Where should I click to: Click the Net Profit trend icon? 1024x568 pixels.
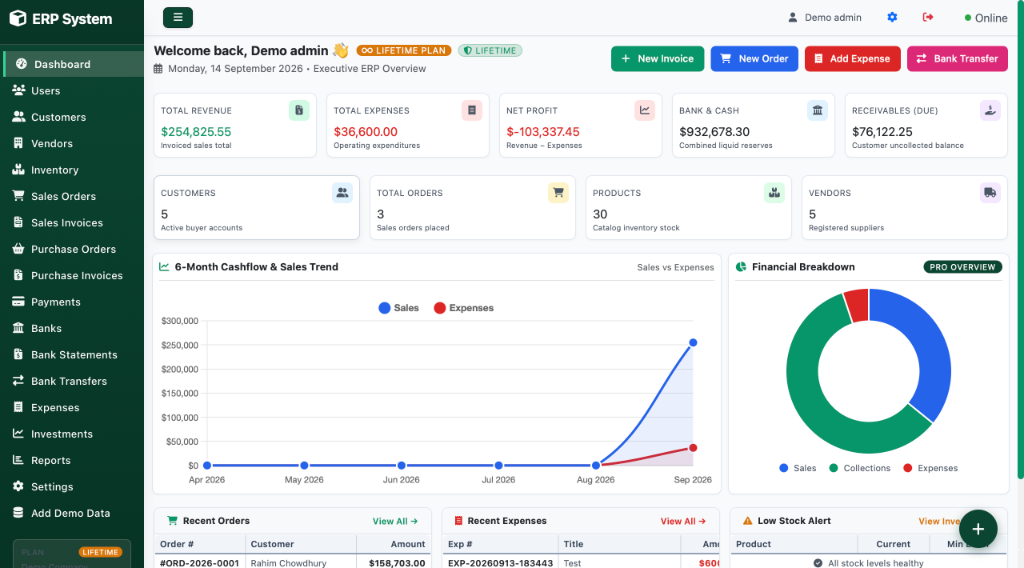tap(645, 110)
